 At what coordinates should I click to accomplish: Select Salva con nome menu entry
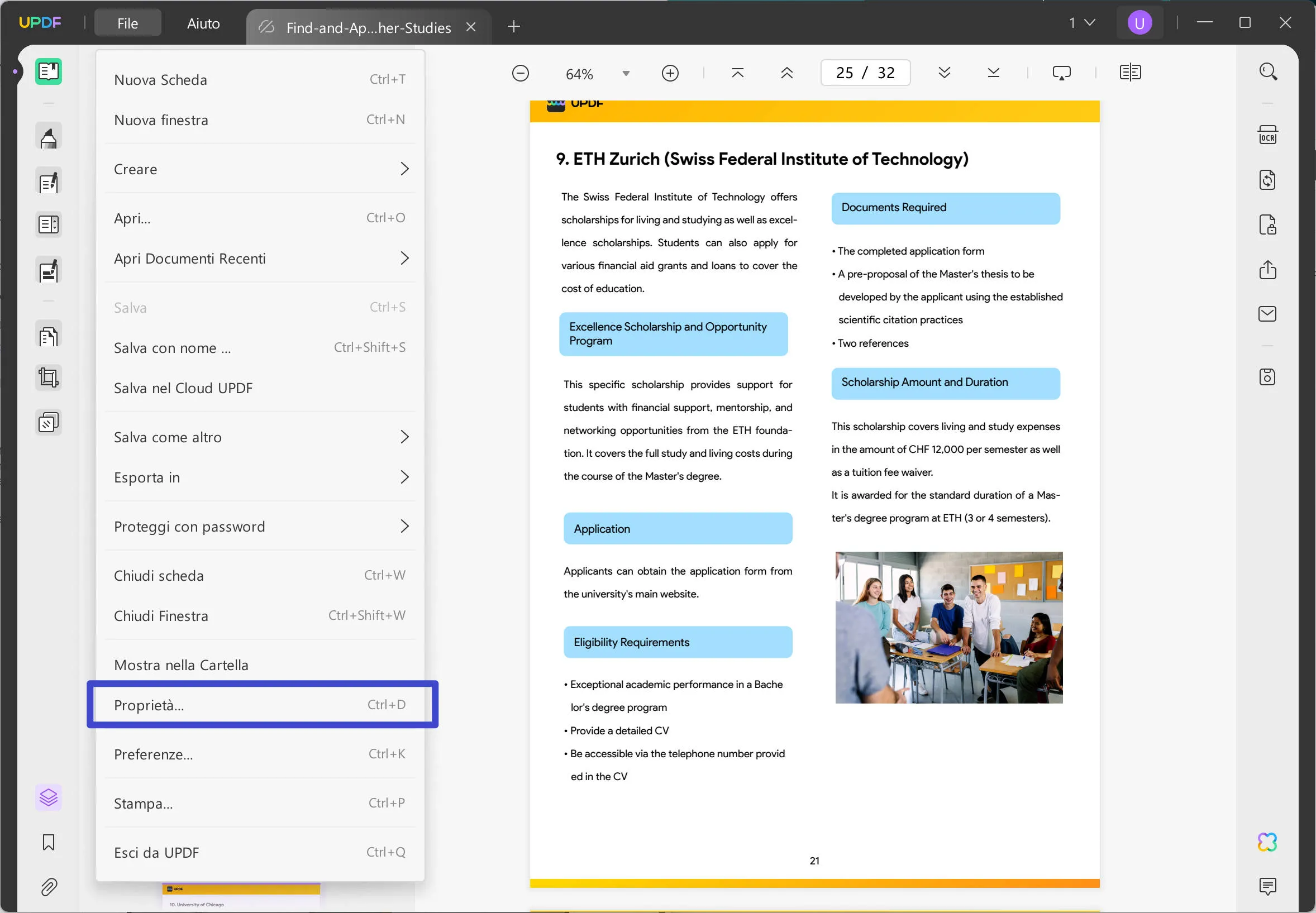coord(260,348)
